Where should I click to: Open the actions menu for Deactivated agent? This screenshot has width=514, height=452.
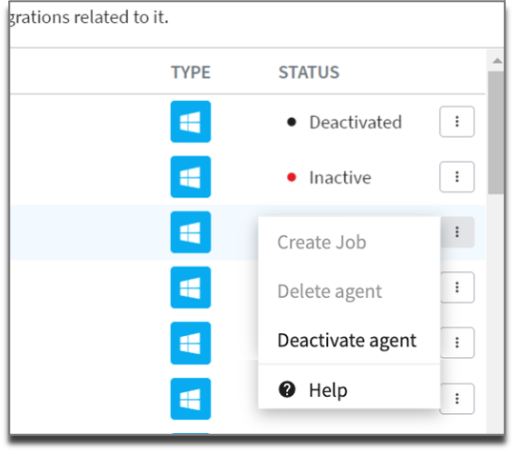tap(457, 122)
